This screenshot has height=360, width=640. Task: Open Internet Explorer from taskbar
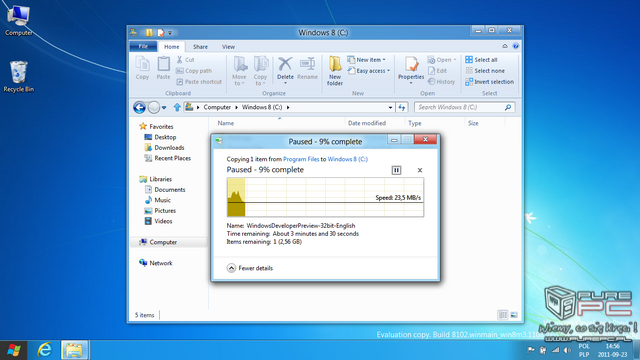[x=45, y=350]
